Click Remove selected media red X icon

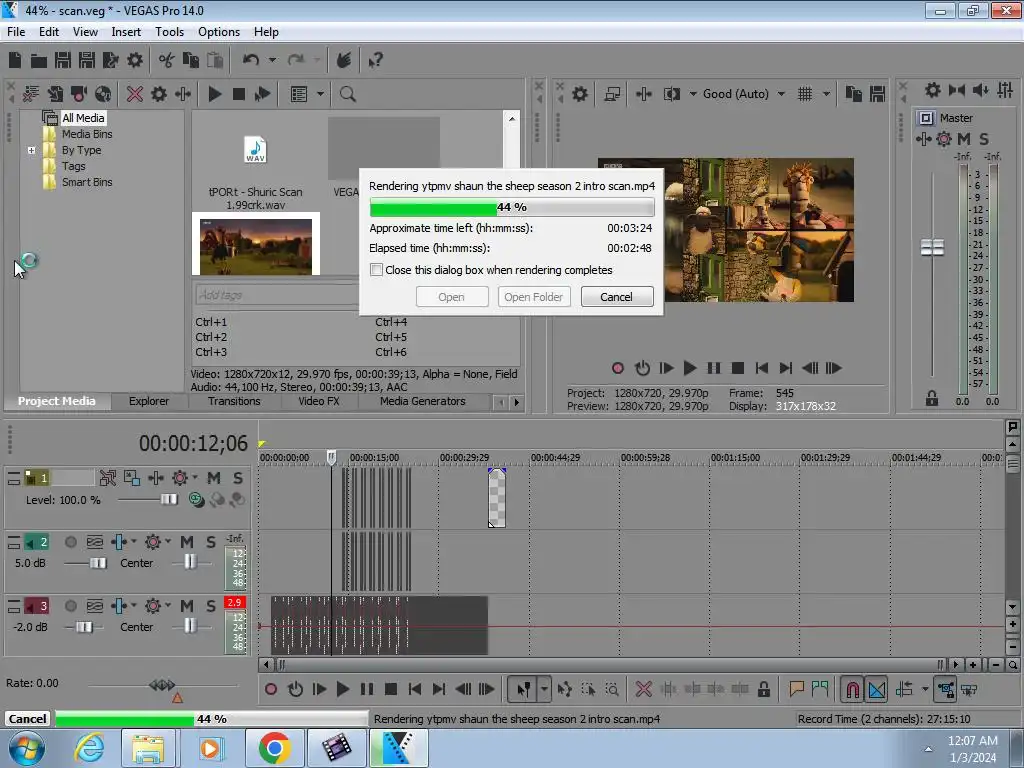135,94
